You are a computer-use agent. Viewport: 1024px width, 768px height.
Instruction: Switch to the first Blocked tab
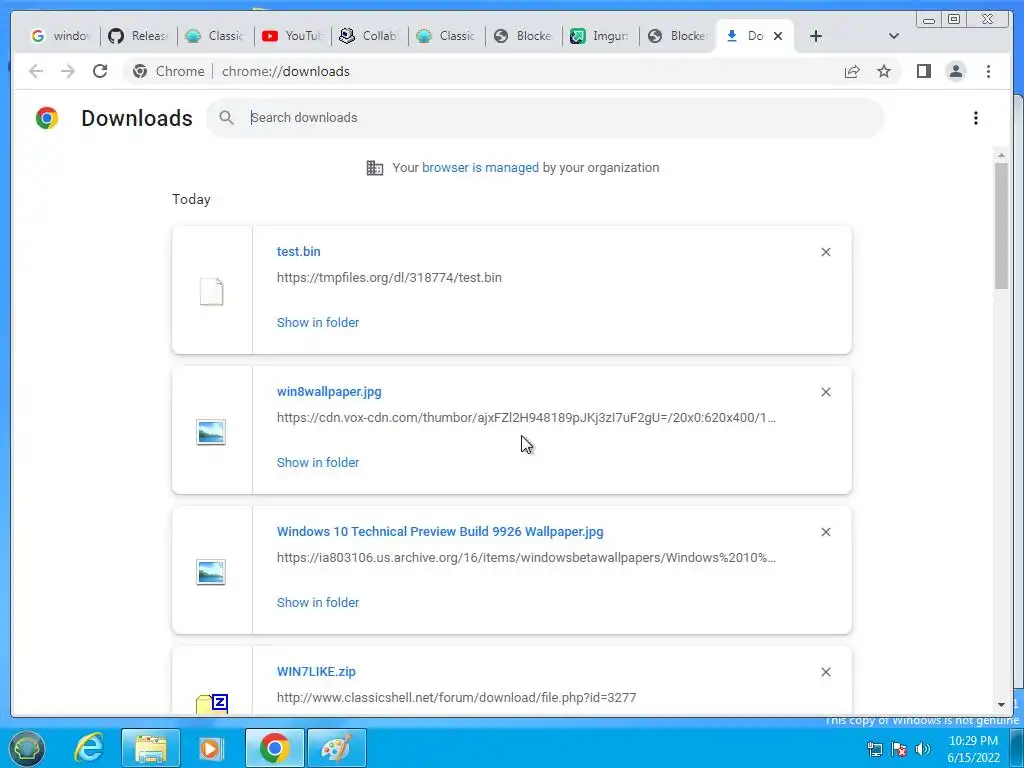(524, 36)
